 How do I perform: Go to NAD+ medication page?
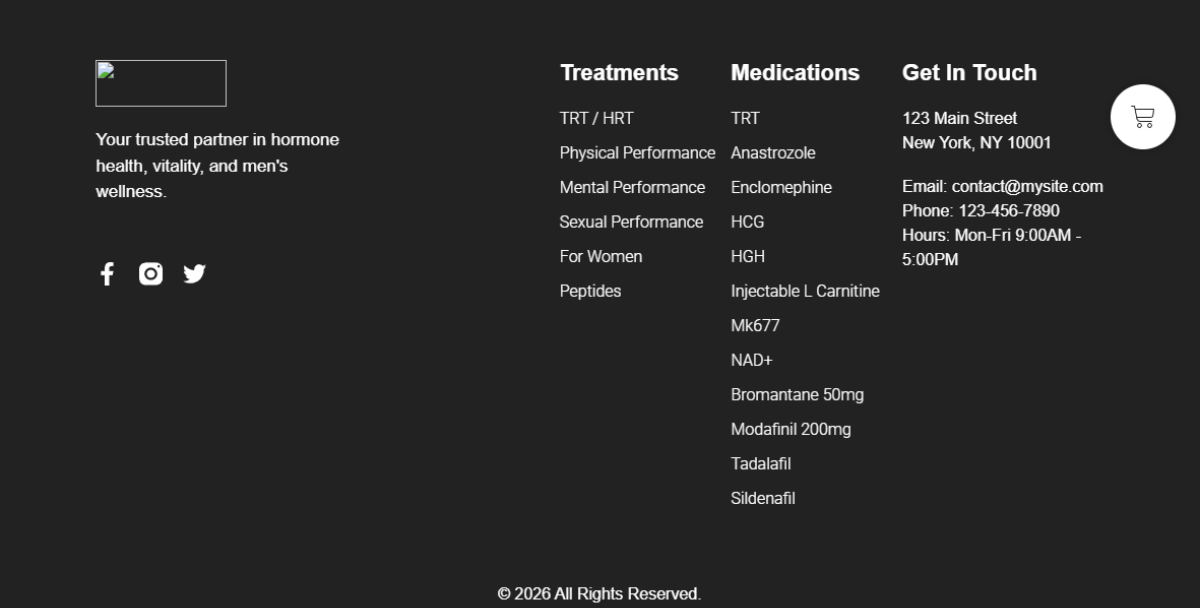(x=751, y=360)
